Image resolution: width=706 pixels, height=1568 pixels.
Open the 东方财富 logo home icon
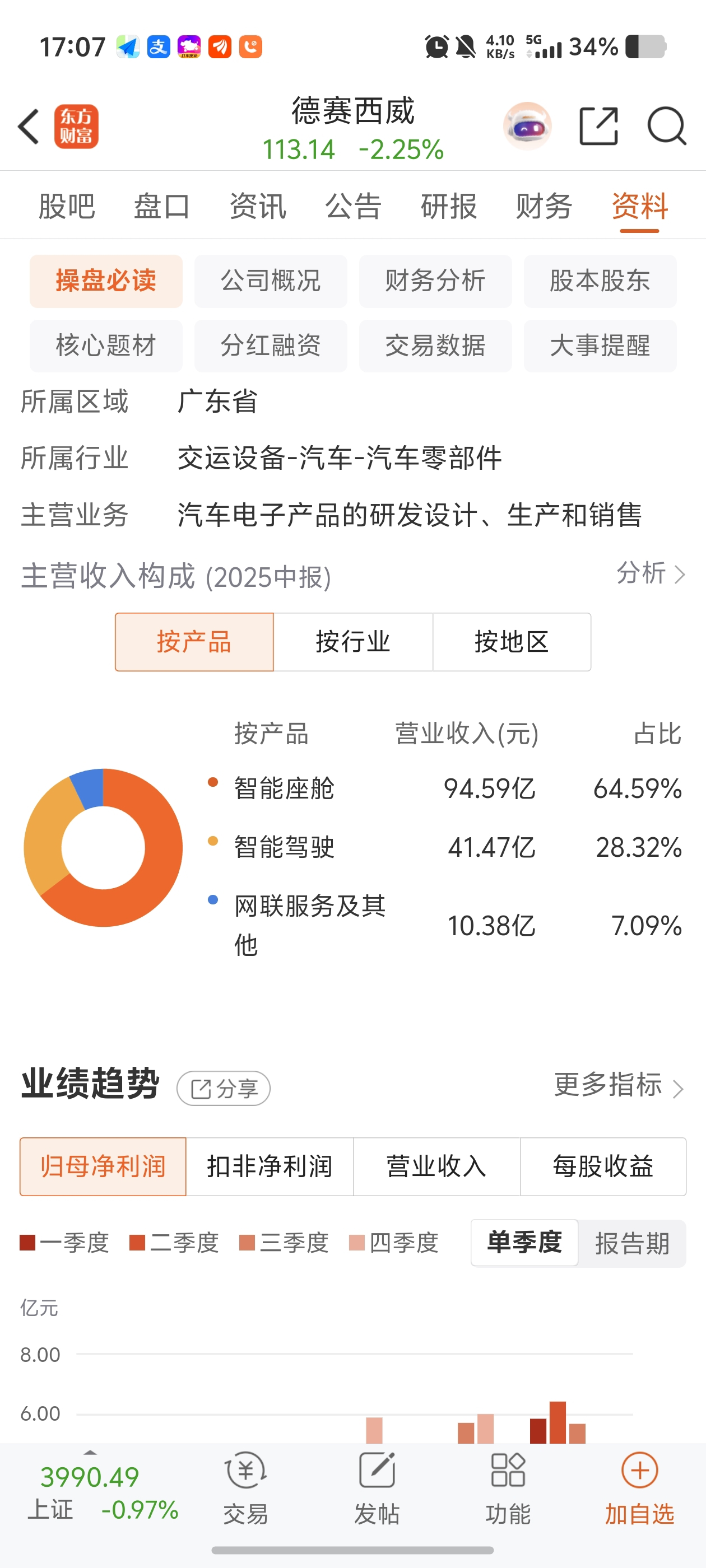point(76,127)
